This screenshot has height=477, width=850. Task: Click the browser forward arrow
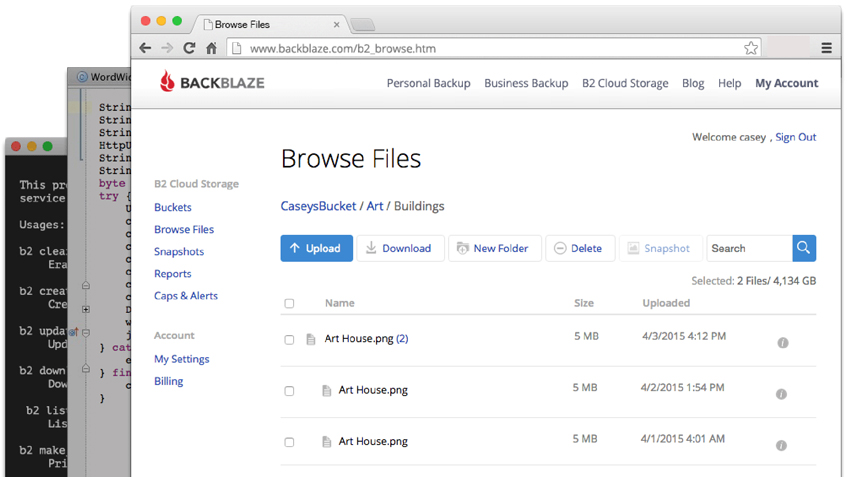[167, 48]
